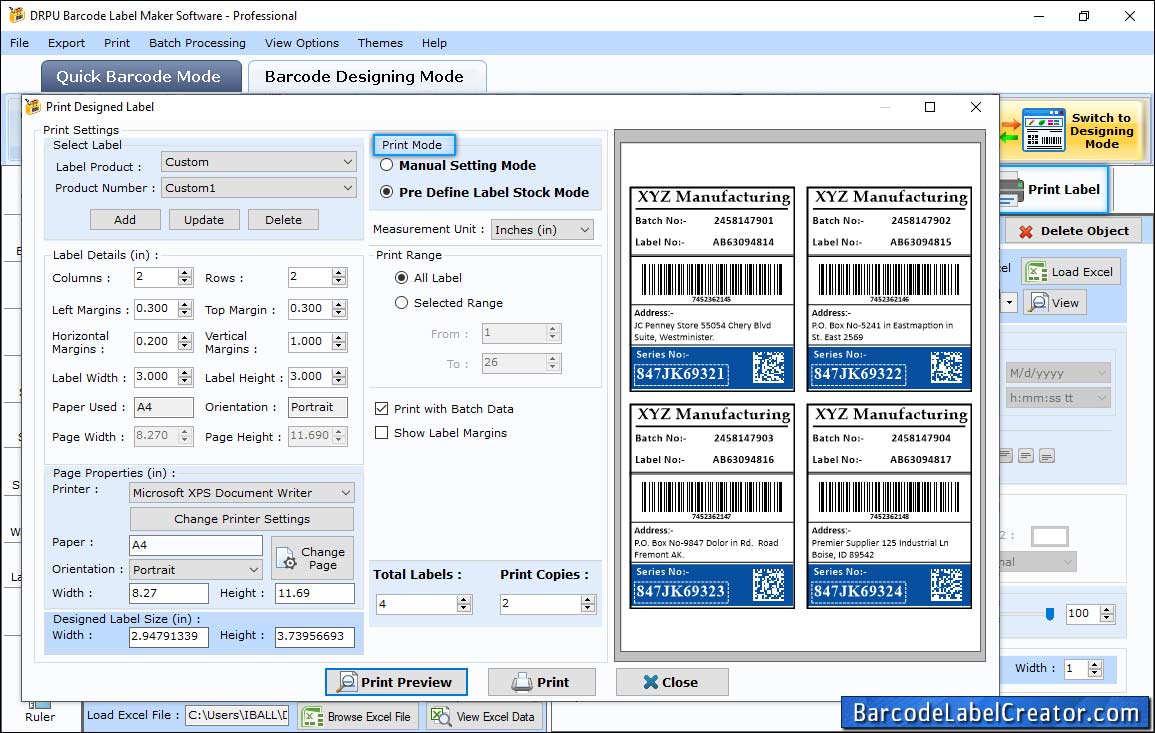Click the page Width 8.27 field
The image size is (1155, 733).
coord(169,593)
